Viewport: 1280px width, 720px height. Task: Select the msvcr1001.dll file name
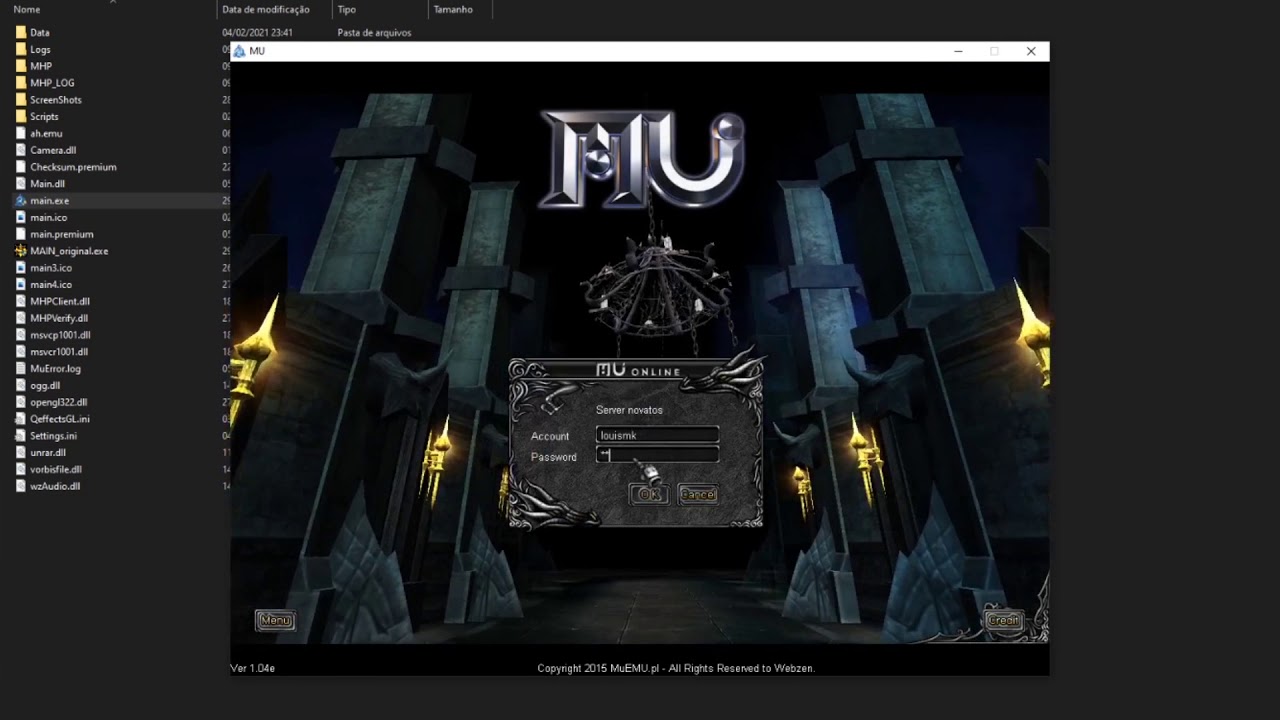pyautogui.click(x=59, y=352)
